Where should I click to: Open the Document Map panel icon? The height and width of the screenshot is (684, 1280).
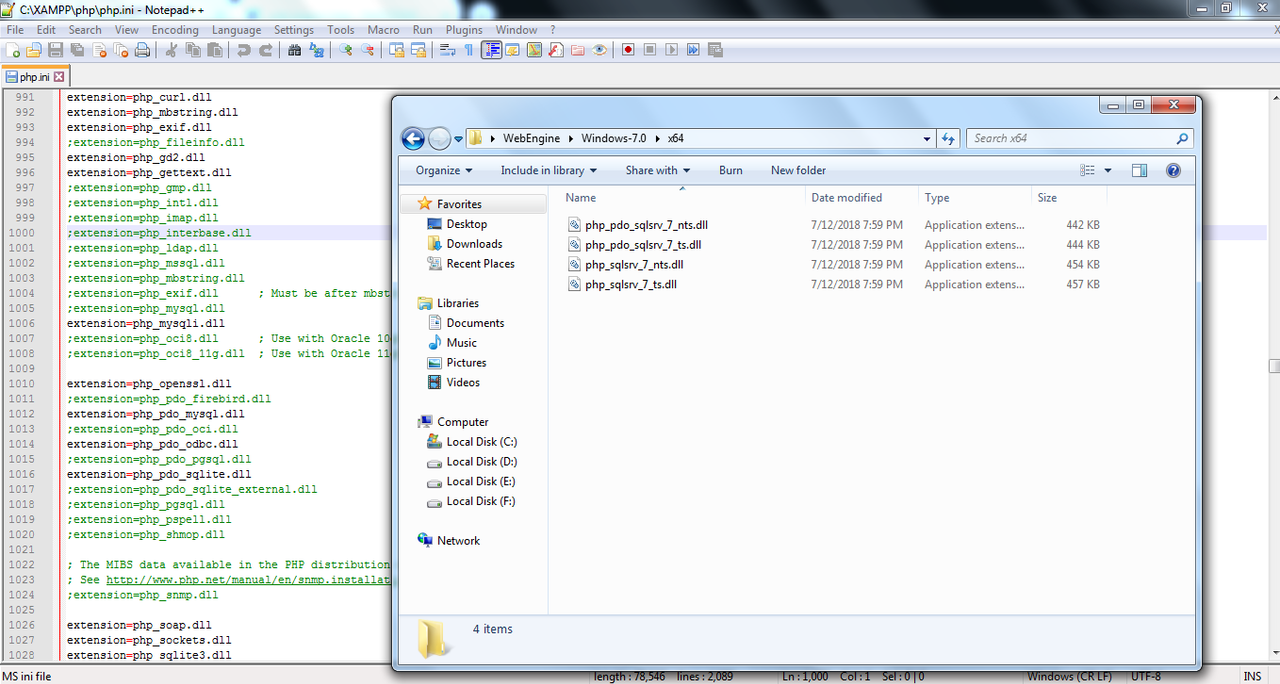click(534, 50)
